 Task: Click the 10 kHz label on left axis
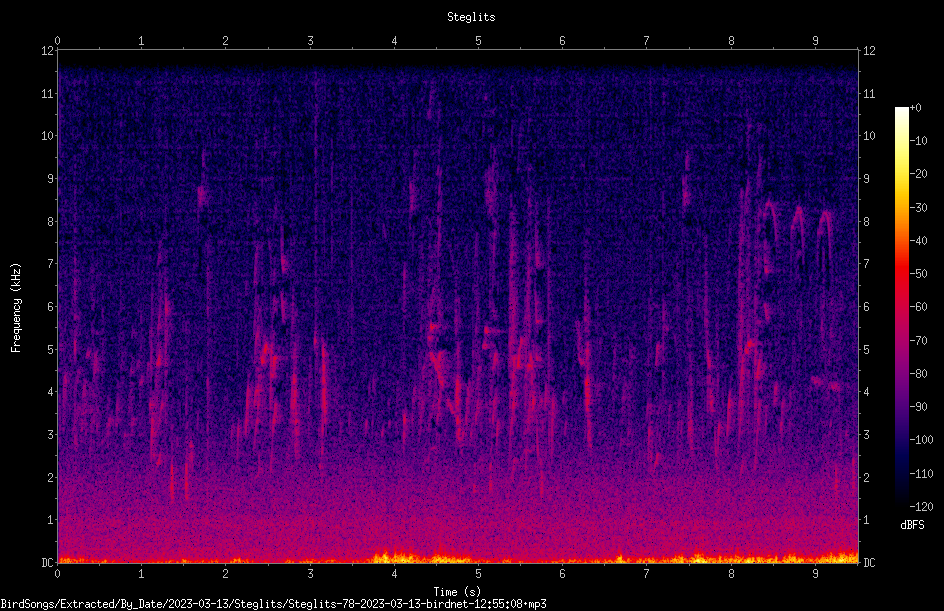tap(48, 136)
